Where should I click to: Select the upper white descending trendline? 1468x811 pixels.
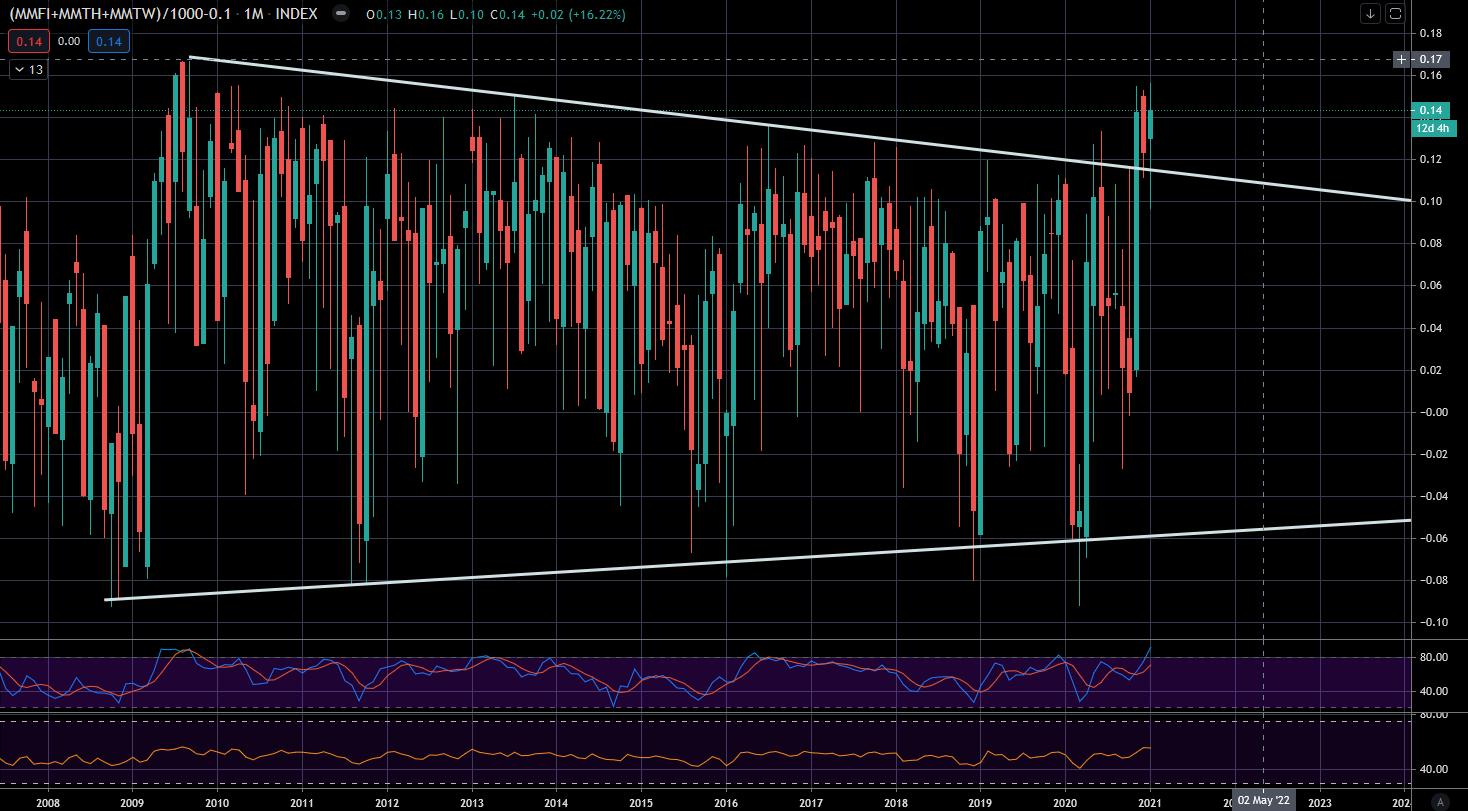click(x=700, y=117)
